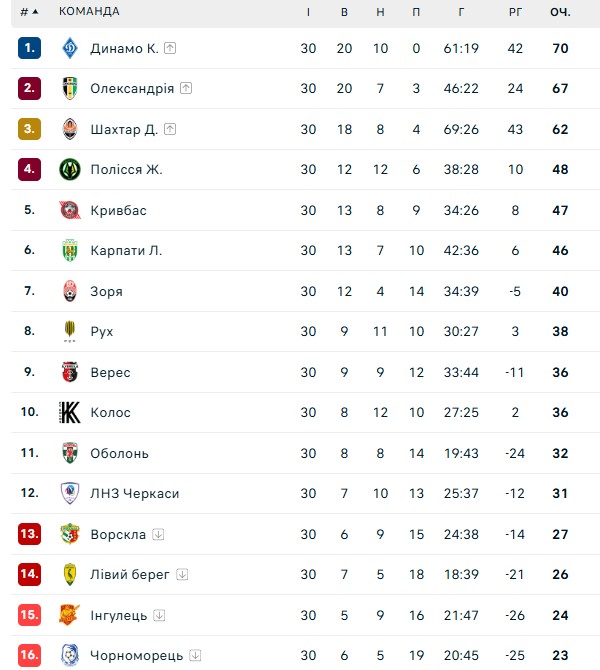Click the Динамо К. club logo
The width and height of the screenshot is (600, 670).
(70, 48)
